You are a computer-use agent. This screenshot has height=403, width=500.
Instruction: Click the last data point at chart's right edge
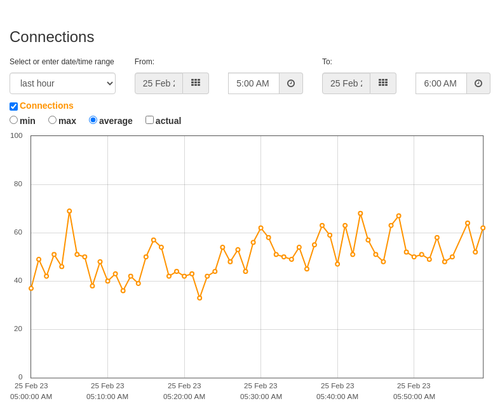tap(483, 228)
